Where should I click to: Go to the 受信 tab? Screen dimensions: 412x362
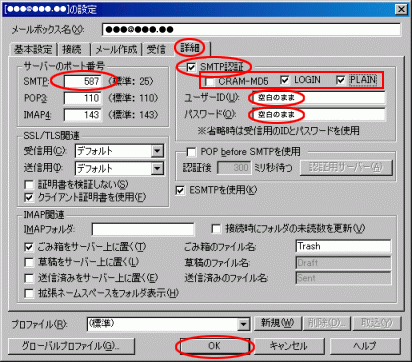point(157,49)
